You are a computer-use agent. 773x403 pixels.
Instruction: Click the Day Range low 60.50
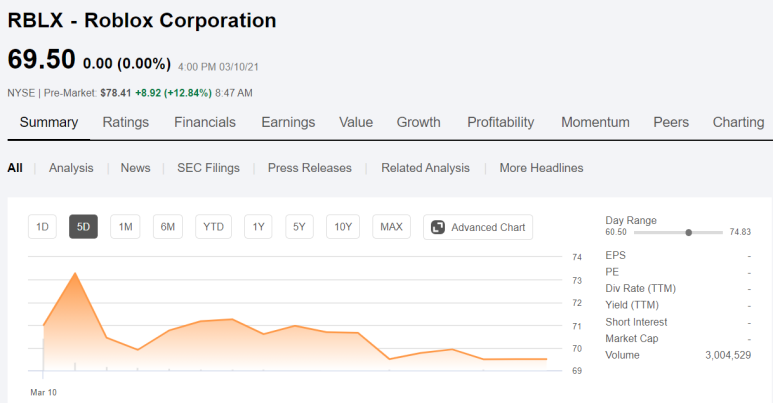[616, 232]
